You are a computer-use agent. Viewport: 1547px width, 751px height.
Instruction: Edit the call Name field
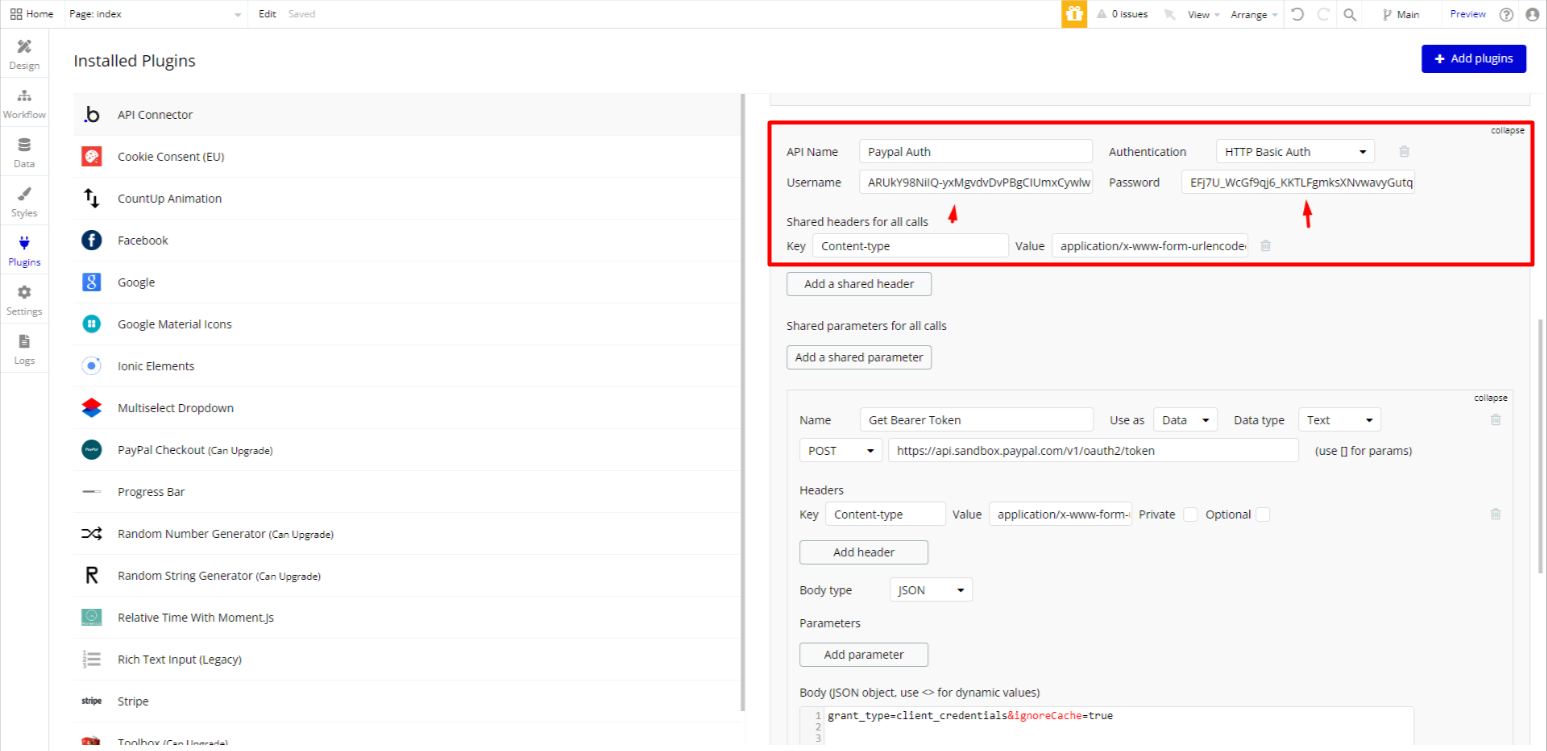click(x=977, y=420)
